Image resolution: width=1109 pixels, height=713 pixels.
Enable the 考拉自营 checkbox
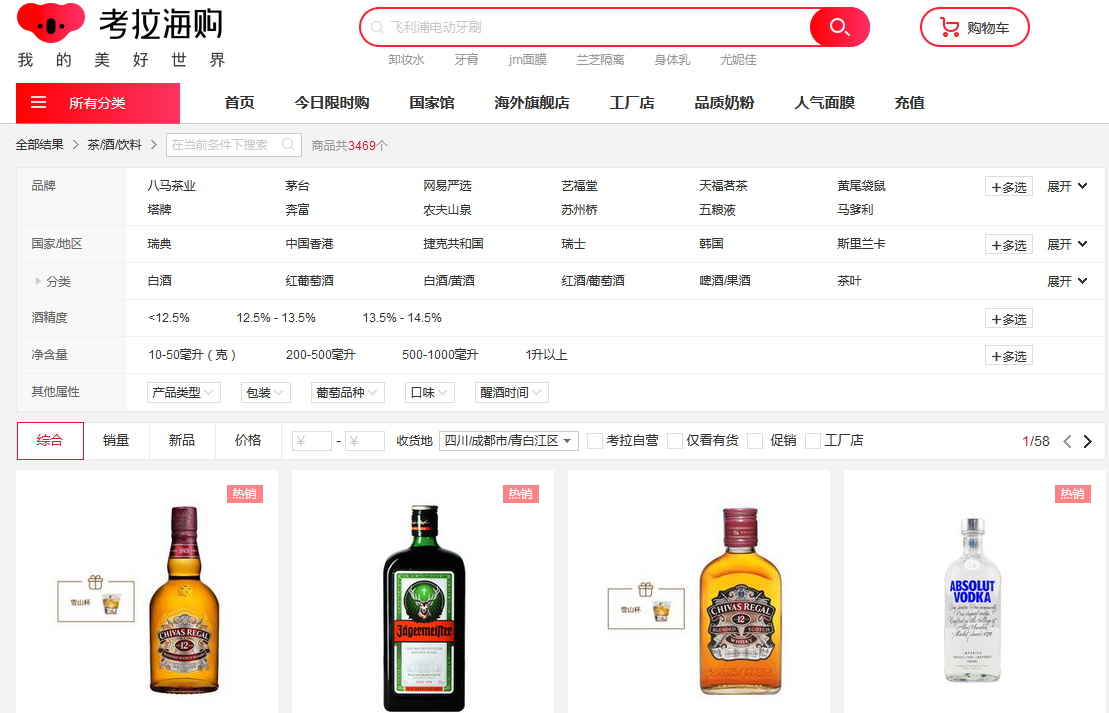point(595,441)
